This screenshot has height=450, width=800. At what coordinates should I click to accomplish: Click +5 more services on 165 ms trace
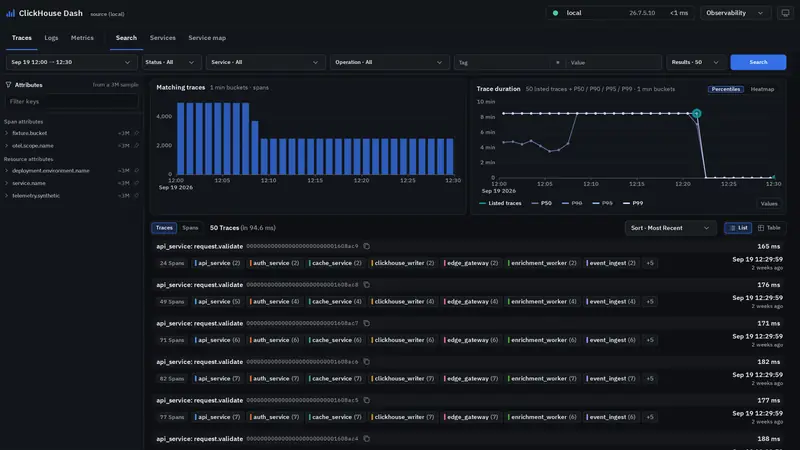[x=650, y=263]
